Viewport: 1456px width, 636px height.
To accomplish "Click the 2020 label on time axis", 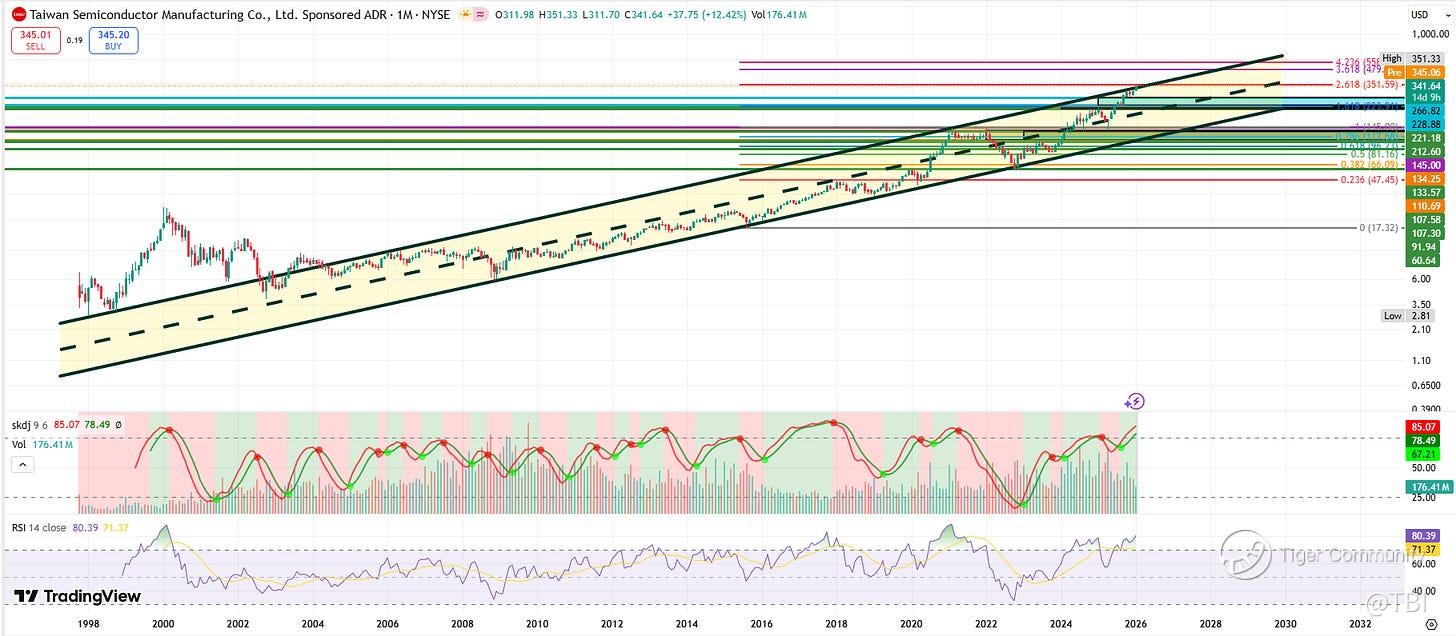I will 911,623.
